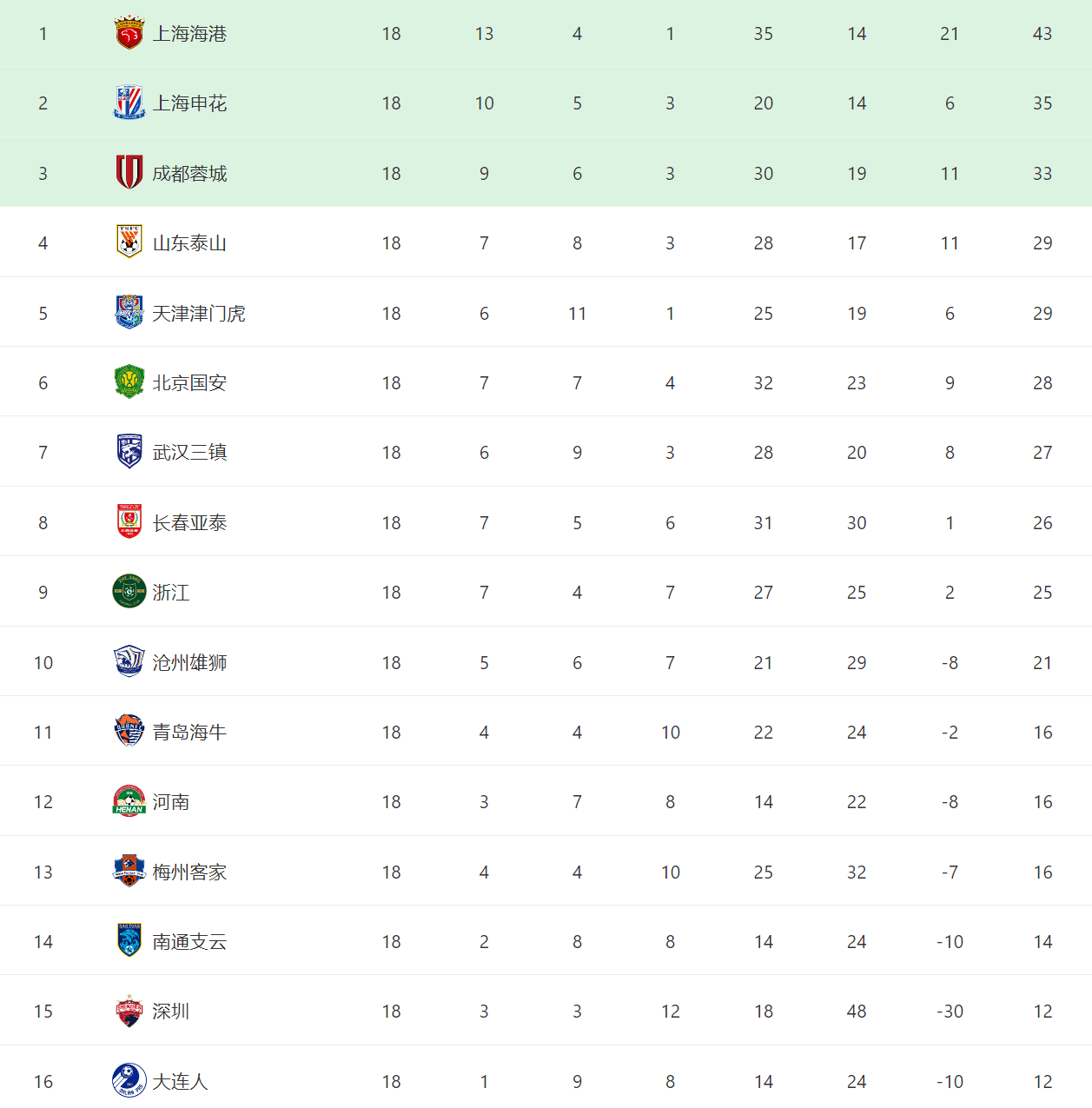Screen dimensions: 1092x1108
Task: Open the 山东泰山 team crest
Action: [x=129, y=242]
